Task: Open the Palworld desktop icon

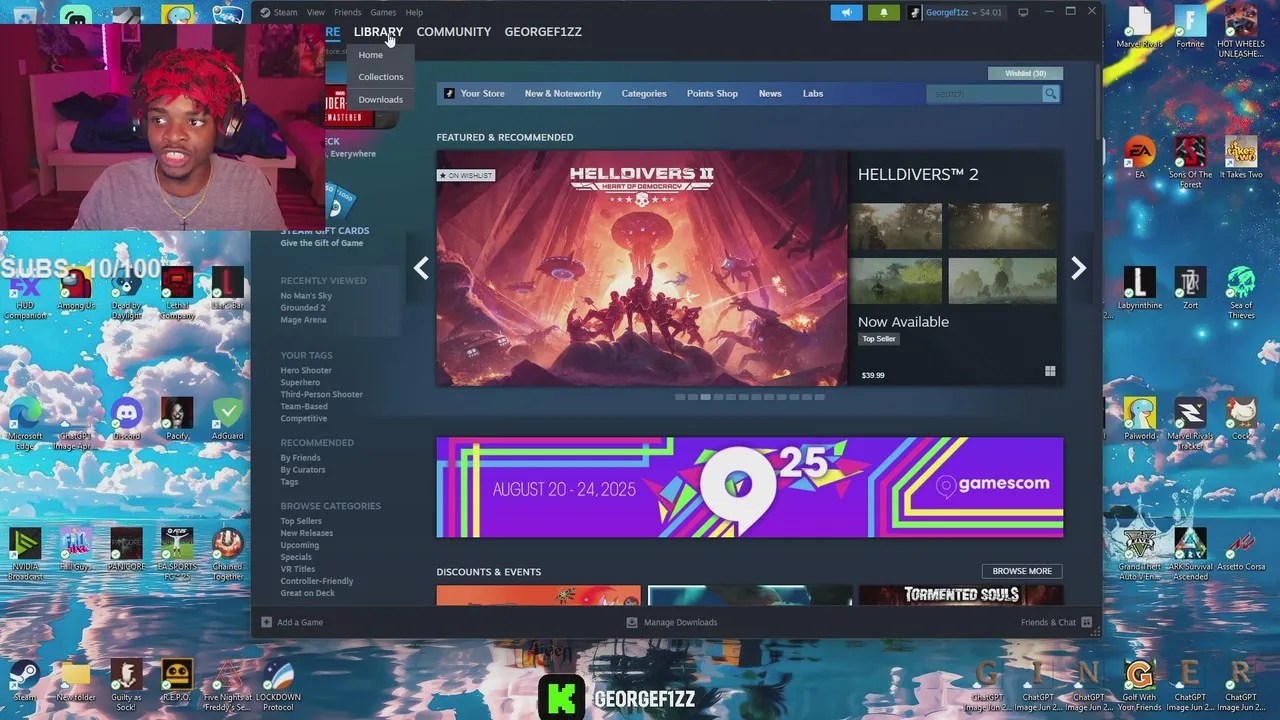Action: (x=1139, y=418)
